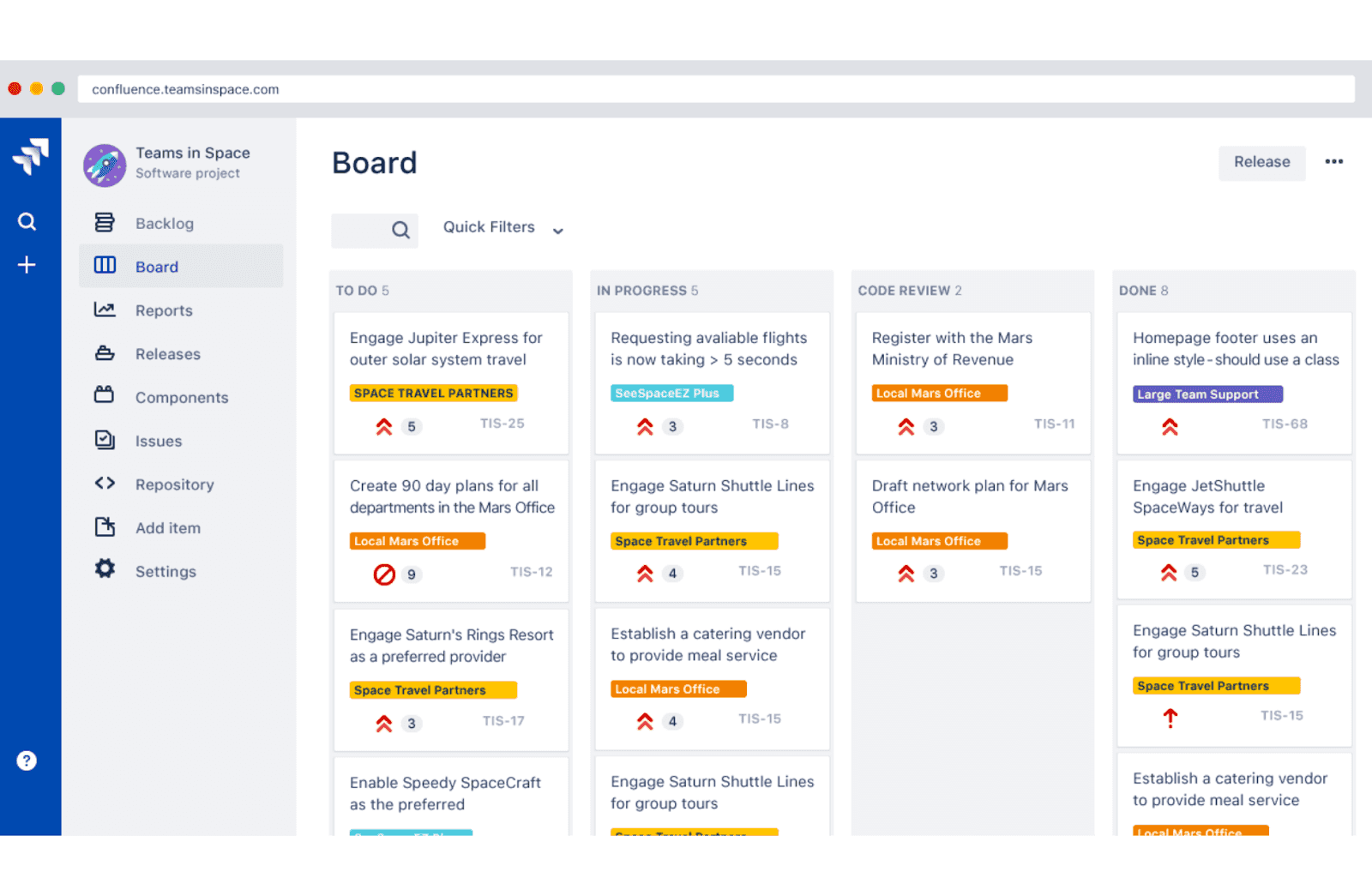
Task: Open the Repository code icon
Action: pos(104,484)
